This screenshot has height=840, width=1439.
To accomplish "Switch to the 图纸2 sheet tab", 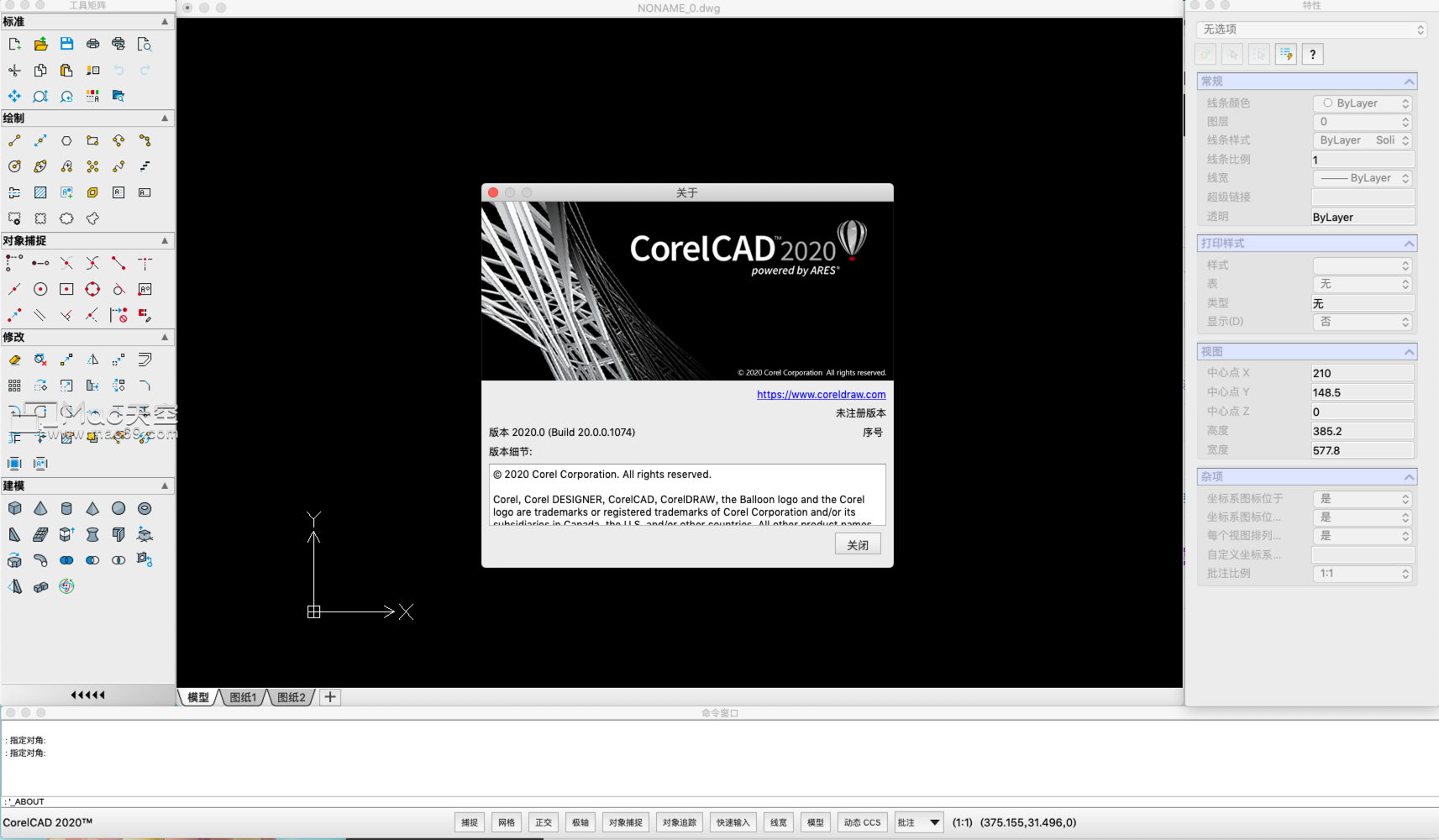I will pyautogui.click(x=291, y=697).
